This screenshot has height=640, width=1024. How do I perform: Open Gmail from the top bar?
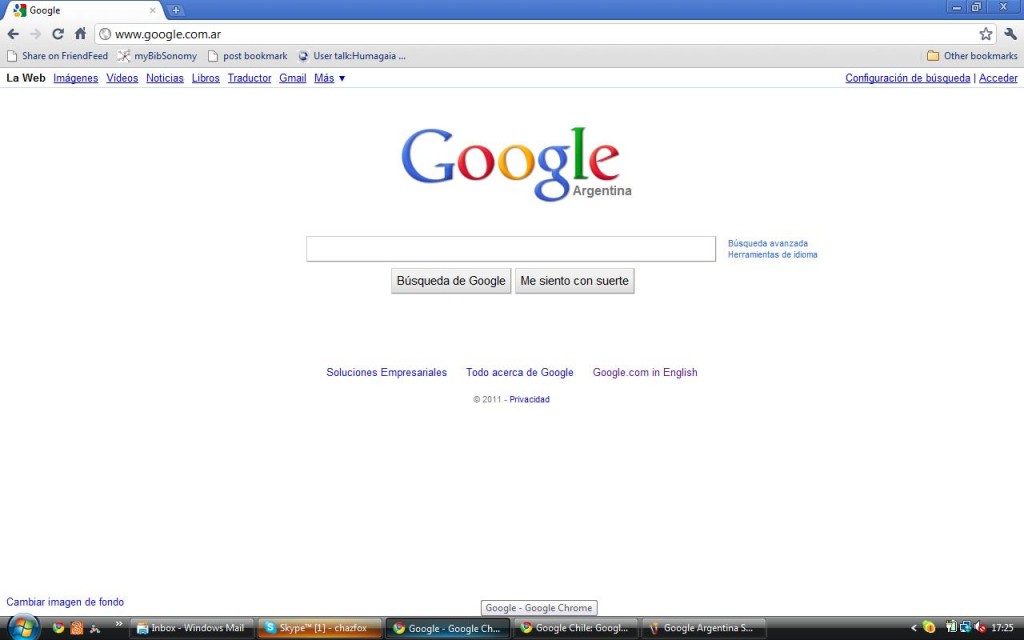point(293,78)
